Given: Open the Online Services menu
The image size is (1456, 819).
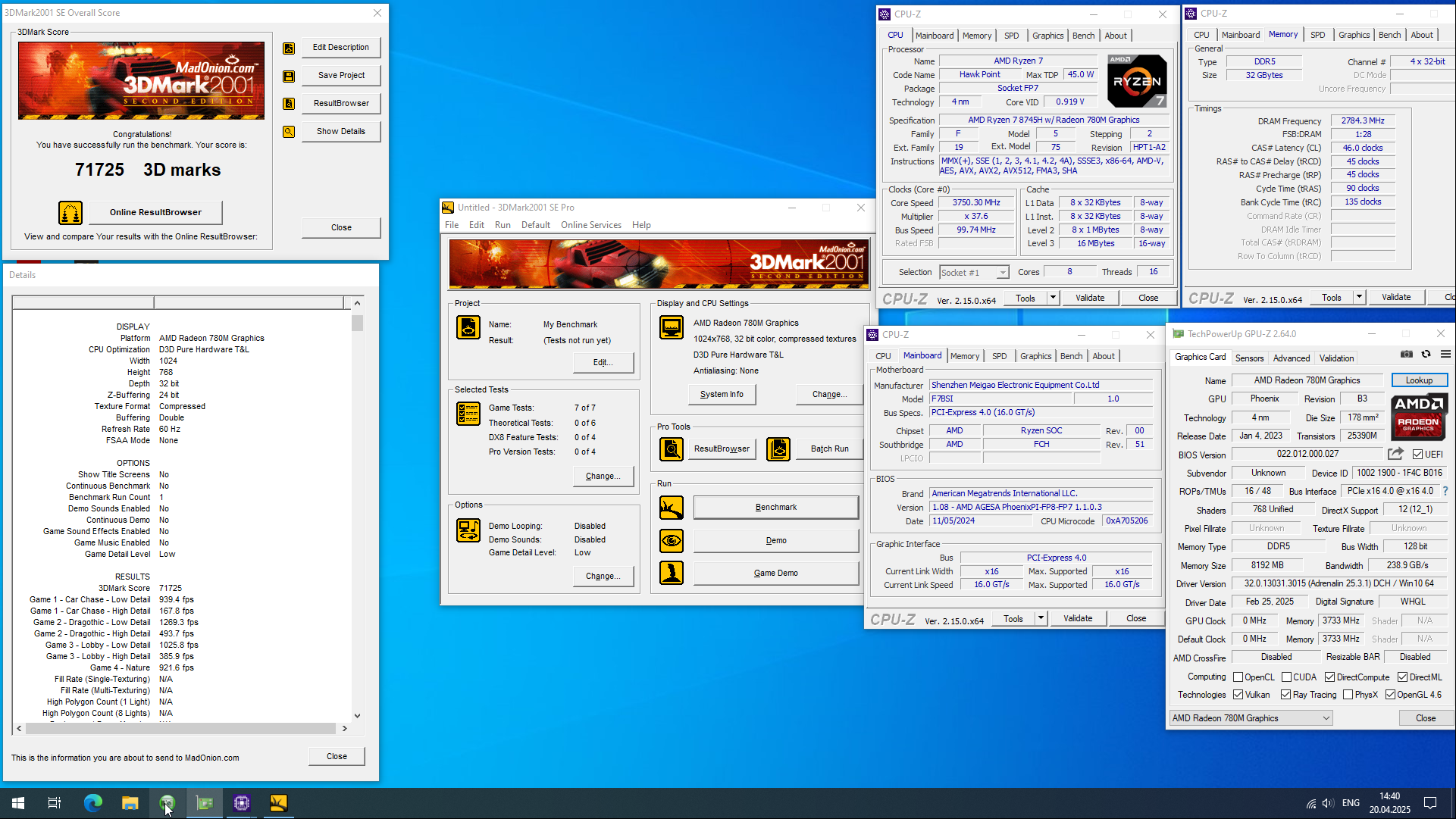Looking at the screenshot, I should (x=590, y=225).
